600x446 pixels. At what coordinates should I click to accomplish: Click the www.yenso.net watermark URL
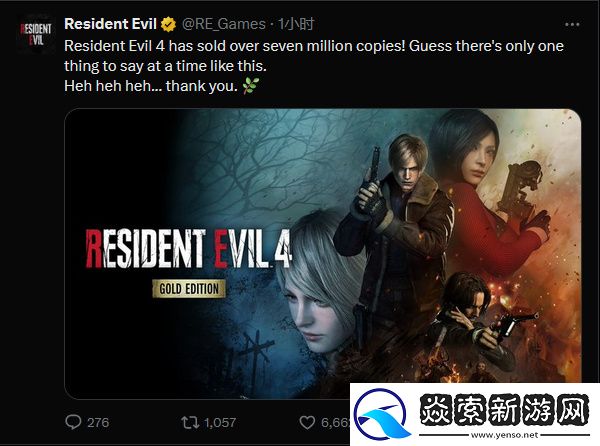point(504,435)
